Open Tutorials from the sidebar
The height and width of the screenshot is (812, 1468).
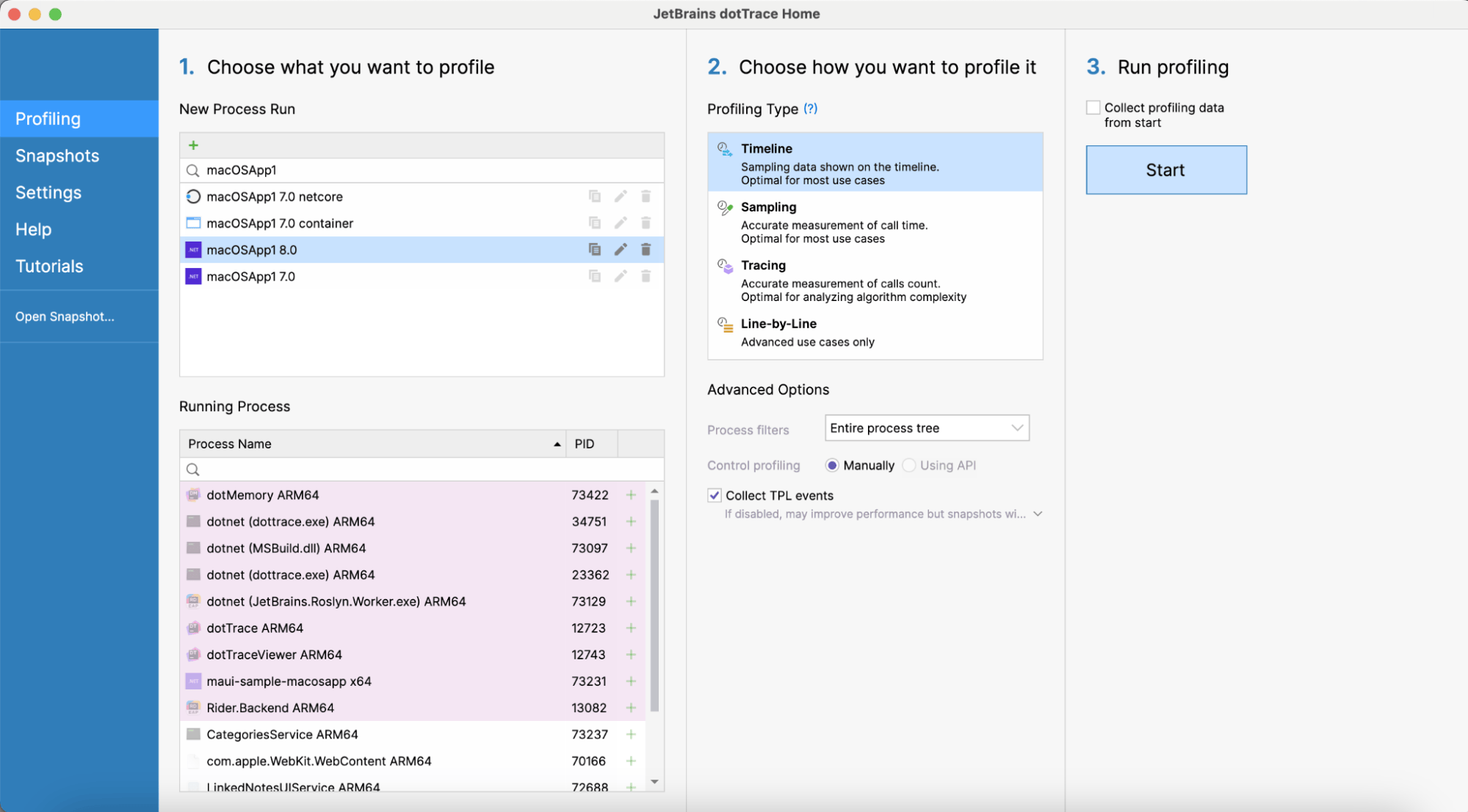49,266
